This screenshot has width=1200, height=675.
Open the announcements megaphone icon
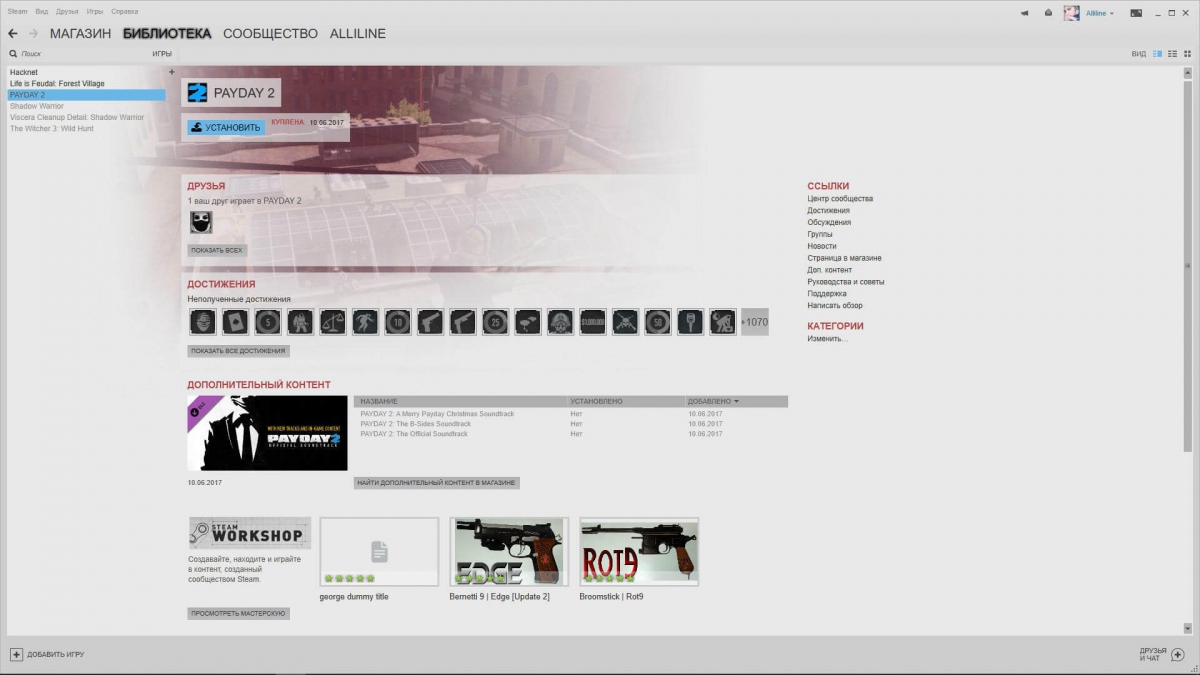(x=1025, y=13)
